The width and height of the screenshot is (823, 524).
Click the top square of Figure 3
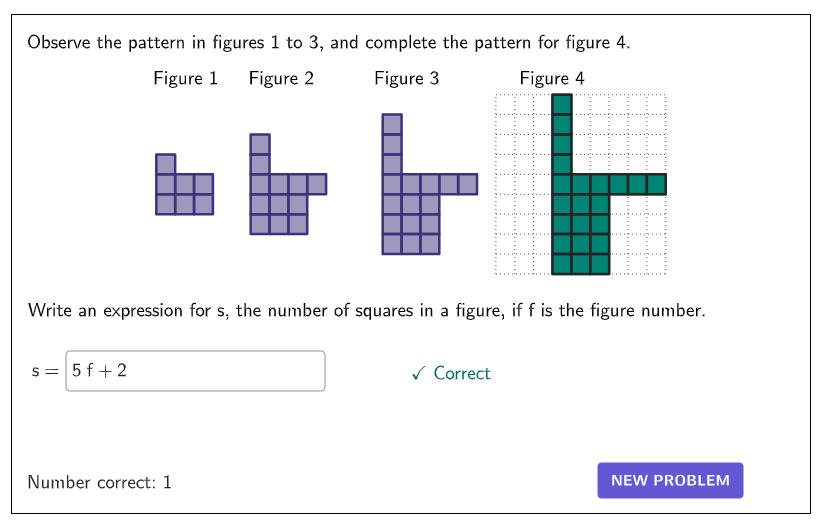point(392,124)
